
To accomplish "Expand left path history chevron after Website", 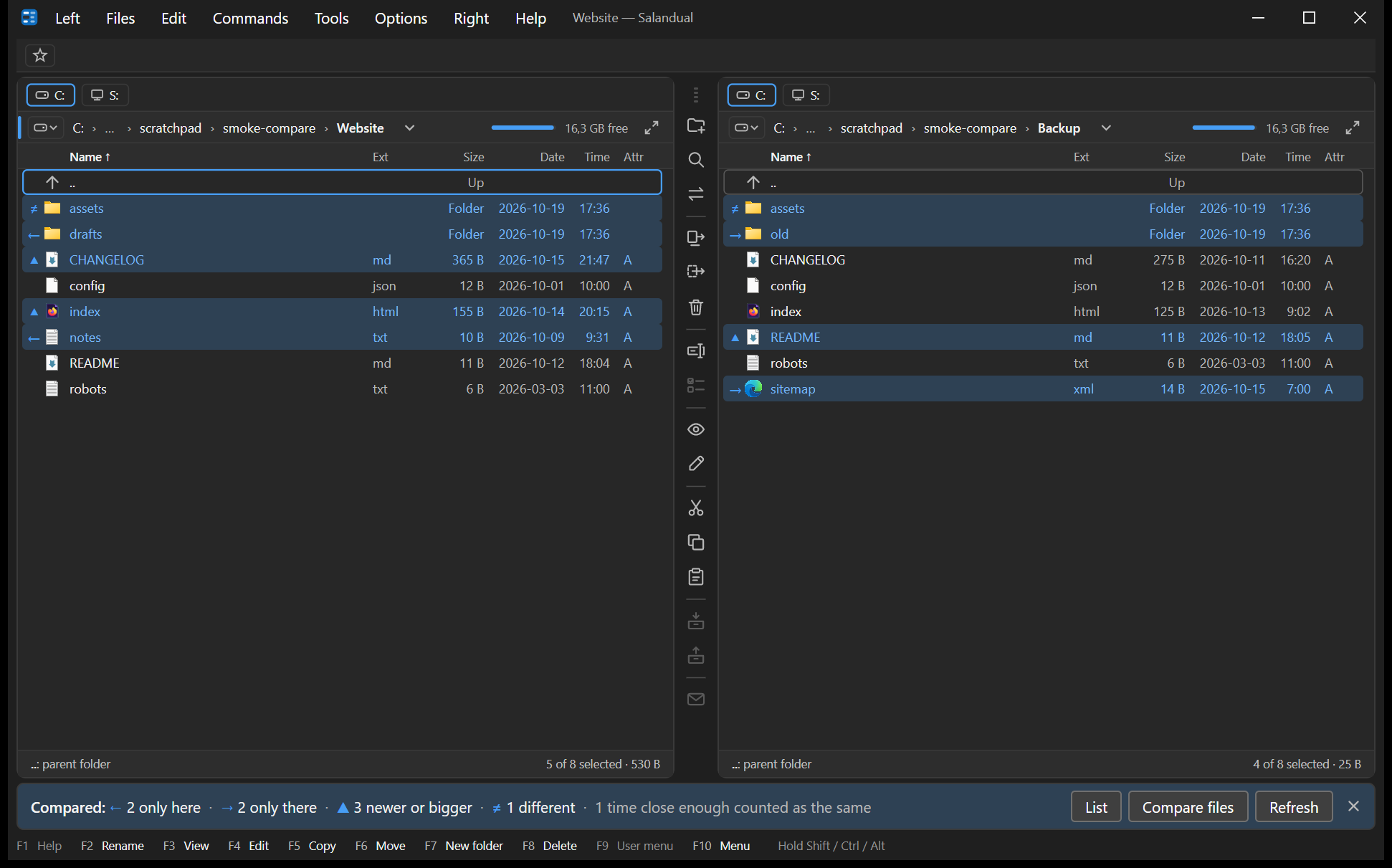I will [x=409, y=128].
